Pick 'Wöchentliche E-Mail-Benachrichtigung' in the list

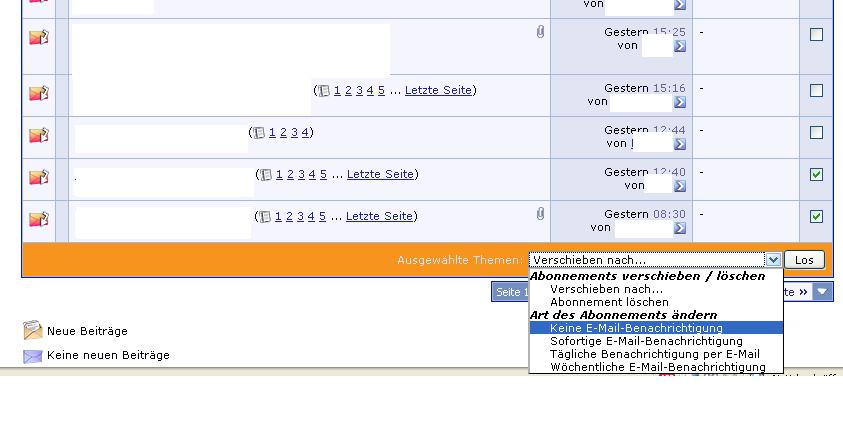657,367
